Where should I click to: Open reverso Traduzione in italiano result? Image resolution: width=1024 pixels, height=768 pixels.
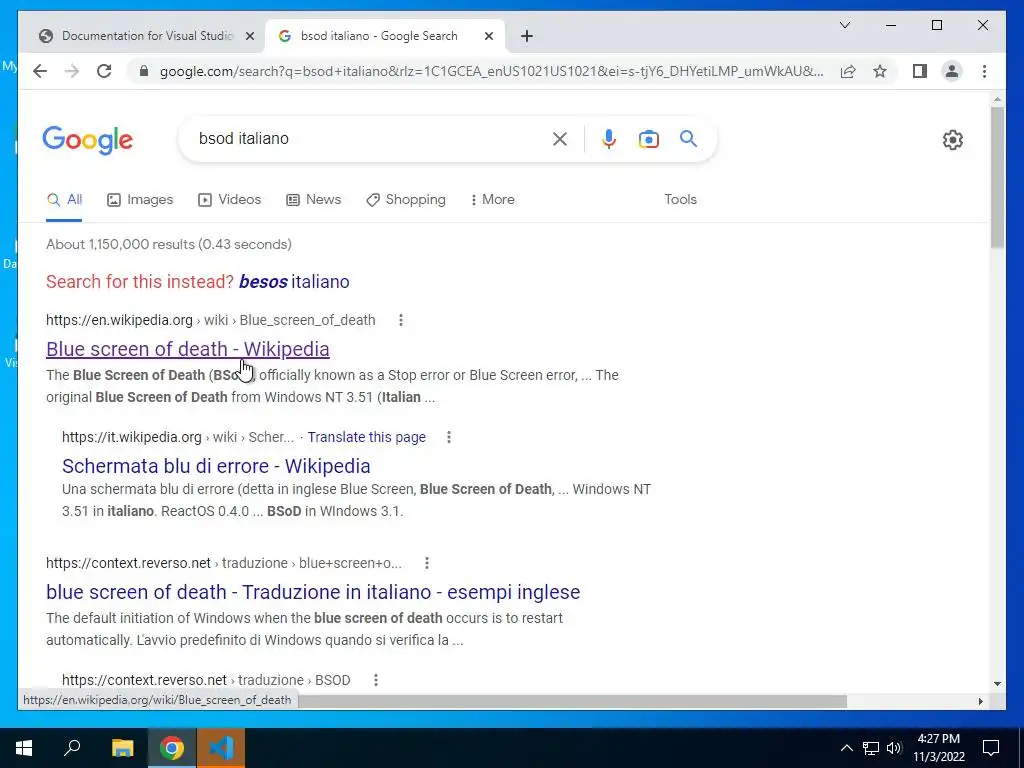(x=313, y=592)
